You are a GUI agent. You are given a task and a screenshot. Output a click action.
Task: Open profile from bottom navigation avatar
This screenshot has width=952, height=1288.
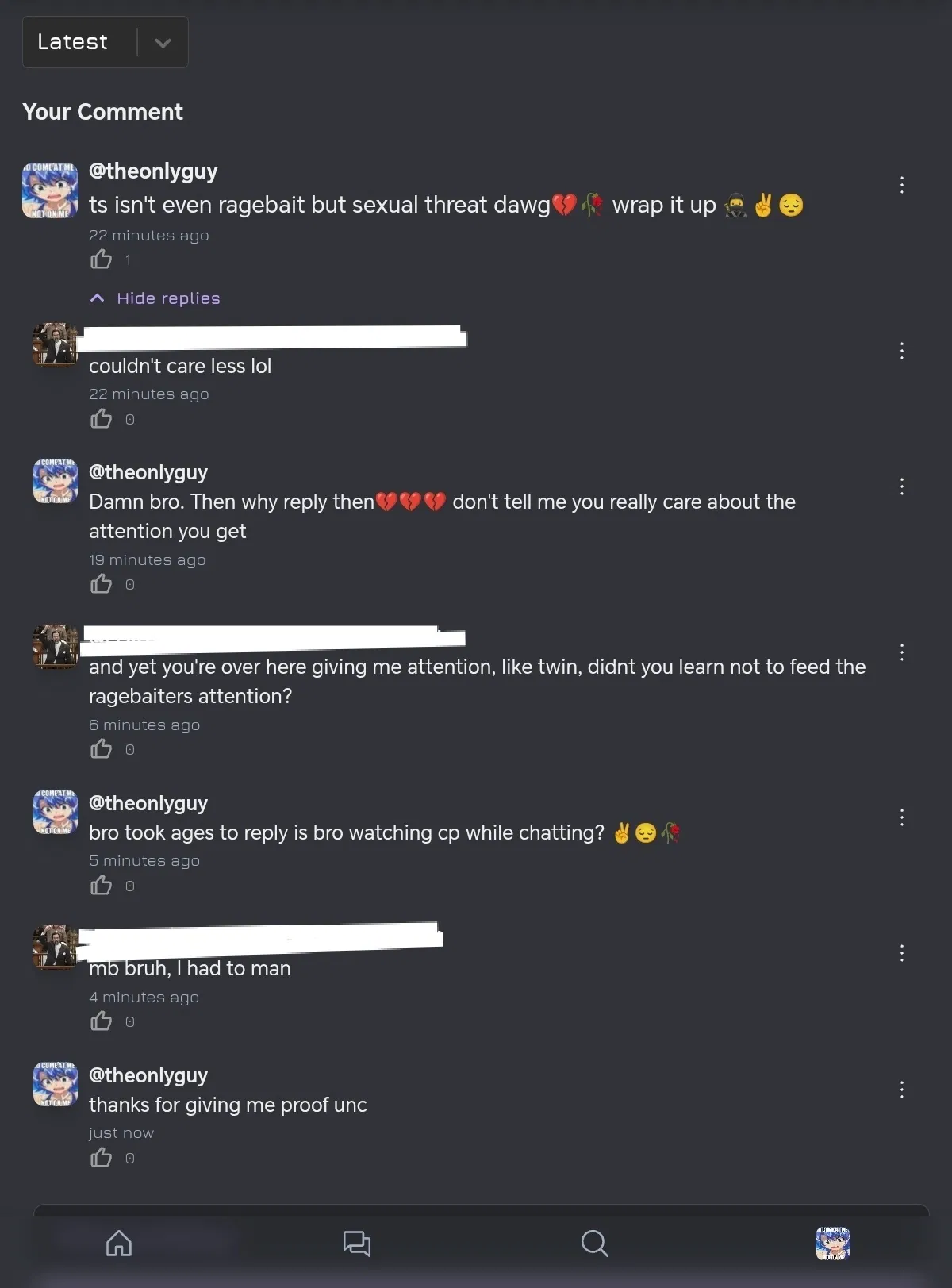pyautogui.click(x=833, y=1243)
